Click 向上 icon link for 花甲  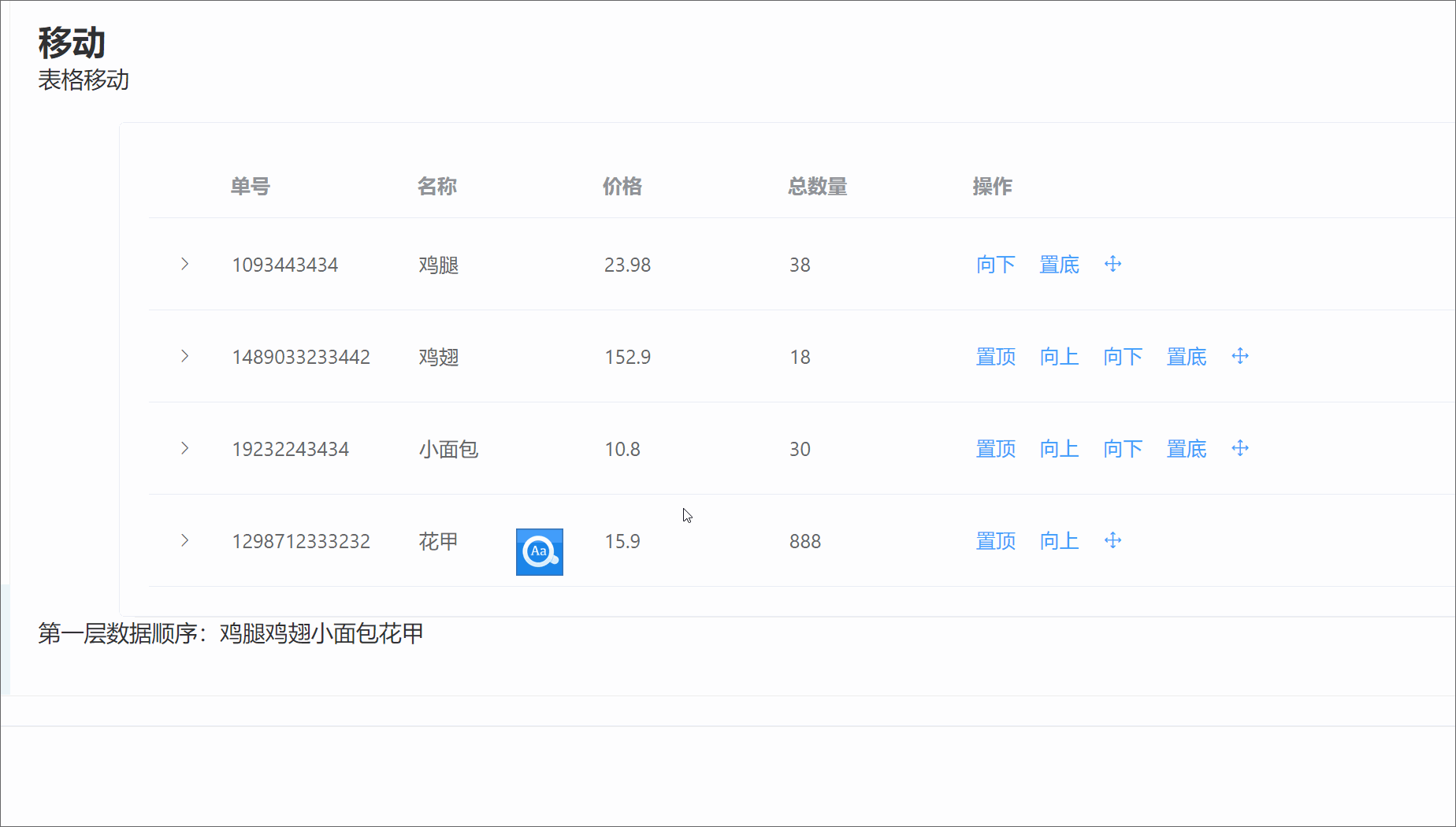point(1058,541)
